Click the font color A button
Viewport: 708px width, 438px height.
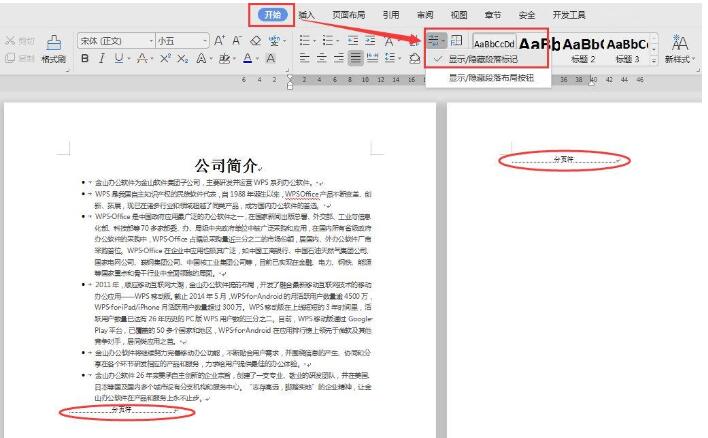click(247, 59)
